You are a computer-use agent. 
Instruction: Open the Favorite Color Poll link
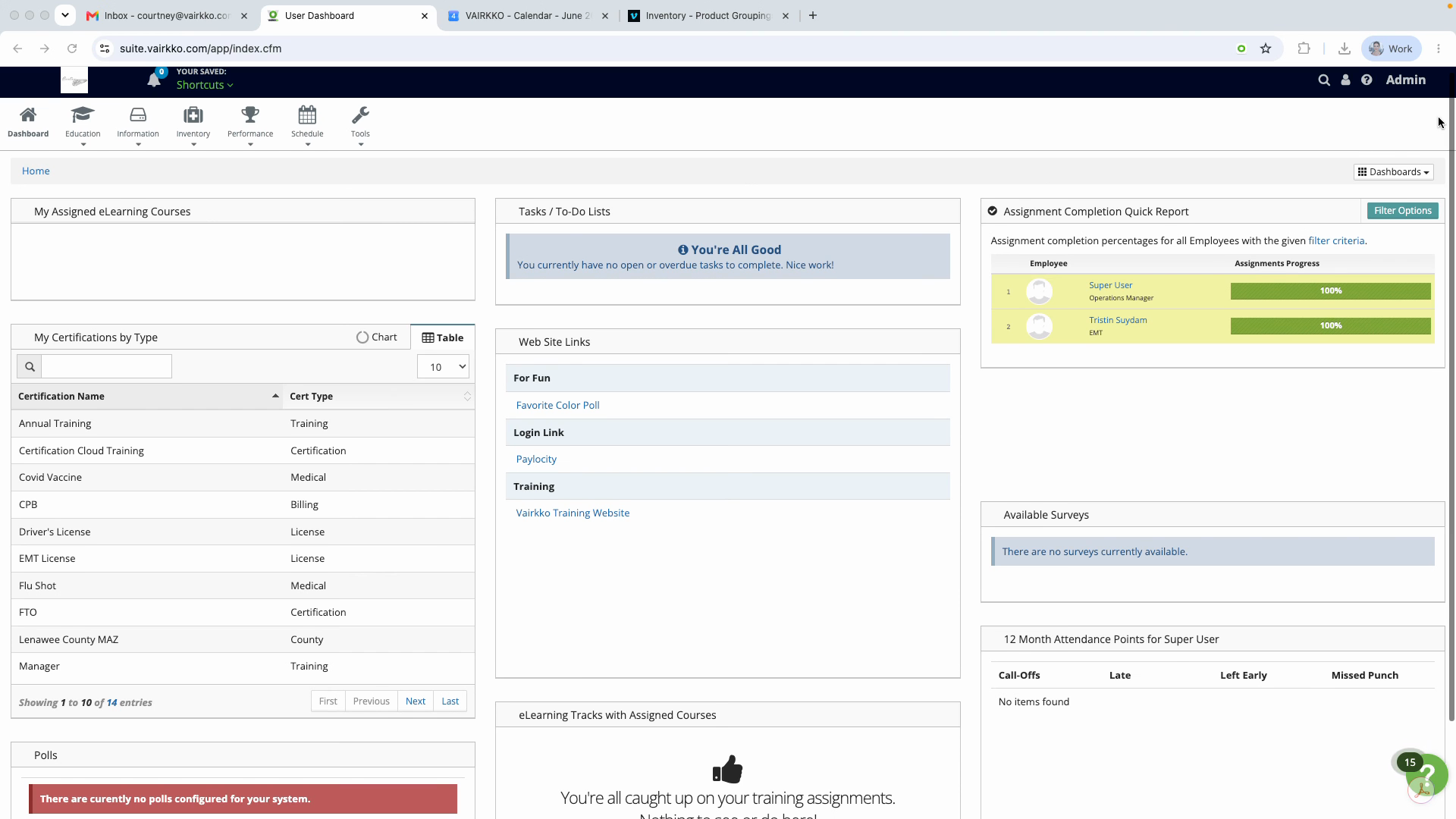point(558,406)
